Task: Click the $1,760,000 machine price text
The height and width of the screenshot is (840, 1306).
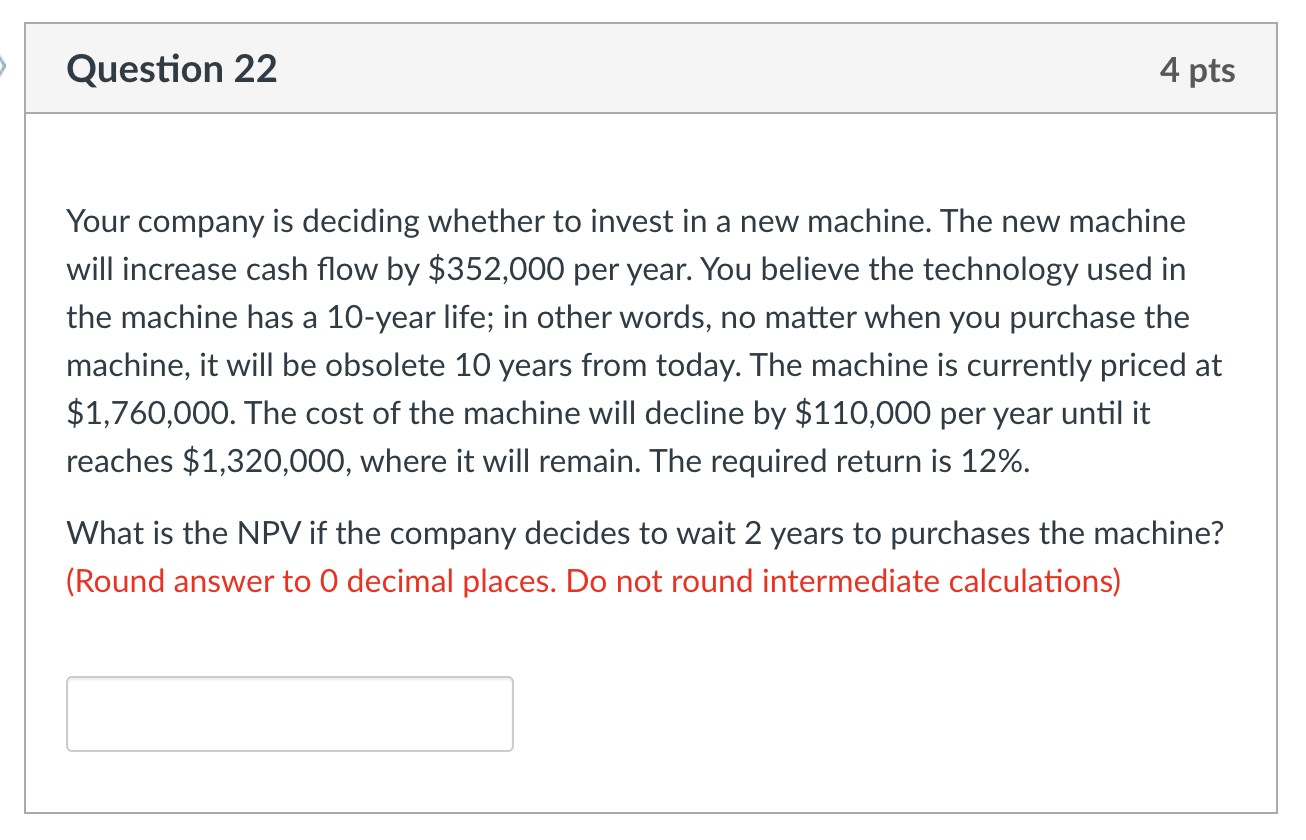Action: point(150,413)
